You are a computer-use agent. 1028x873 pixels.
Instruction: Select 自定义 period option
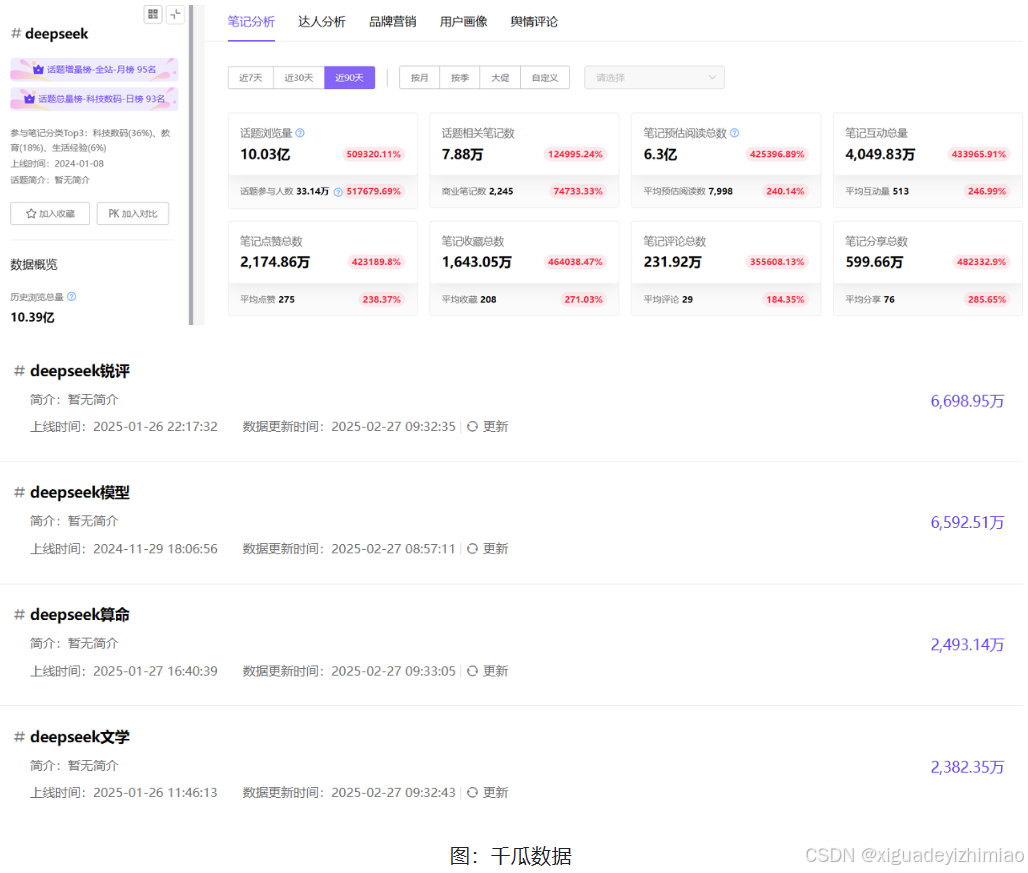pos(545,78)
